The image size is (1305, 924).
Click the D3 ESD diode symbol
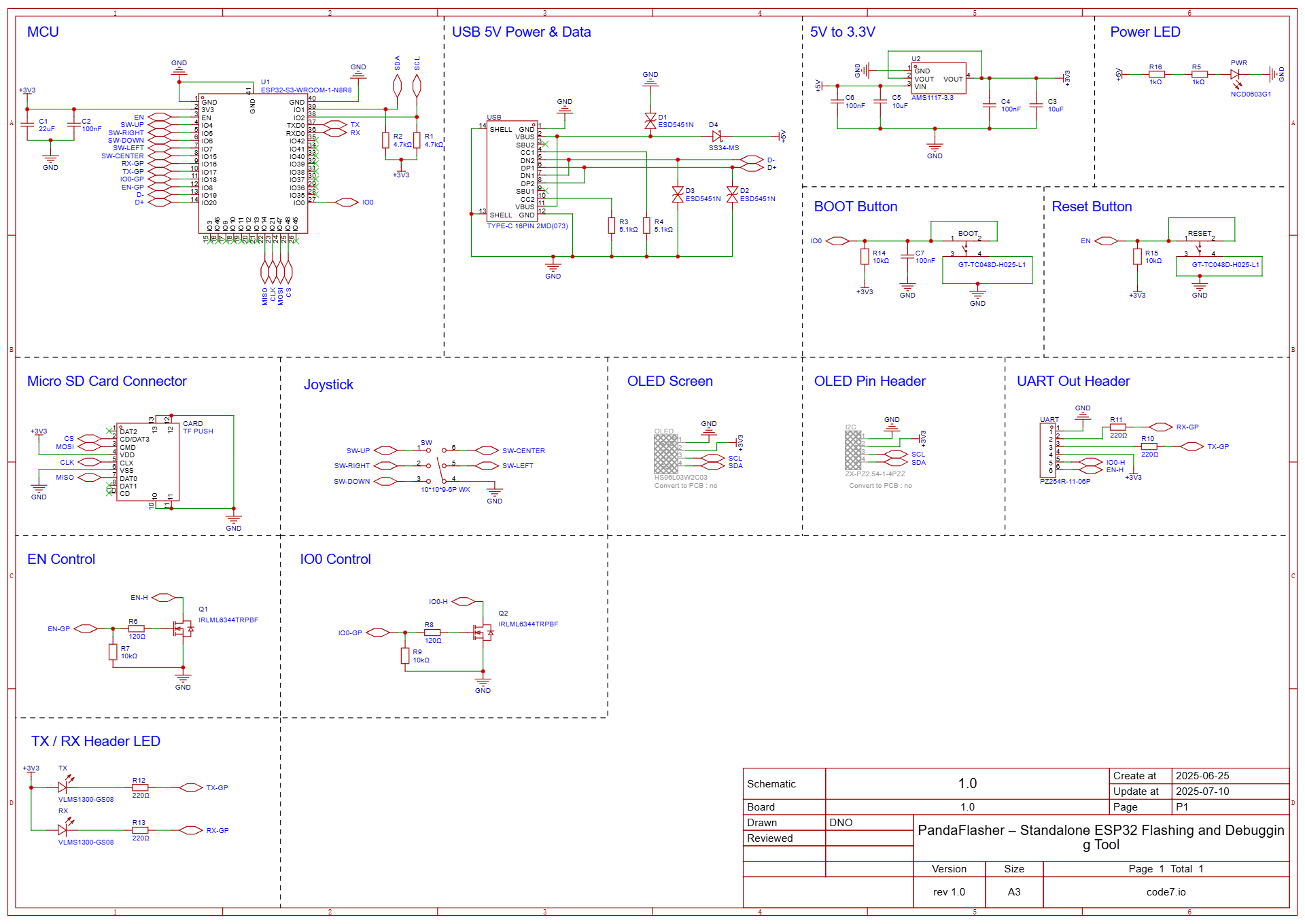(678, 195)
